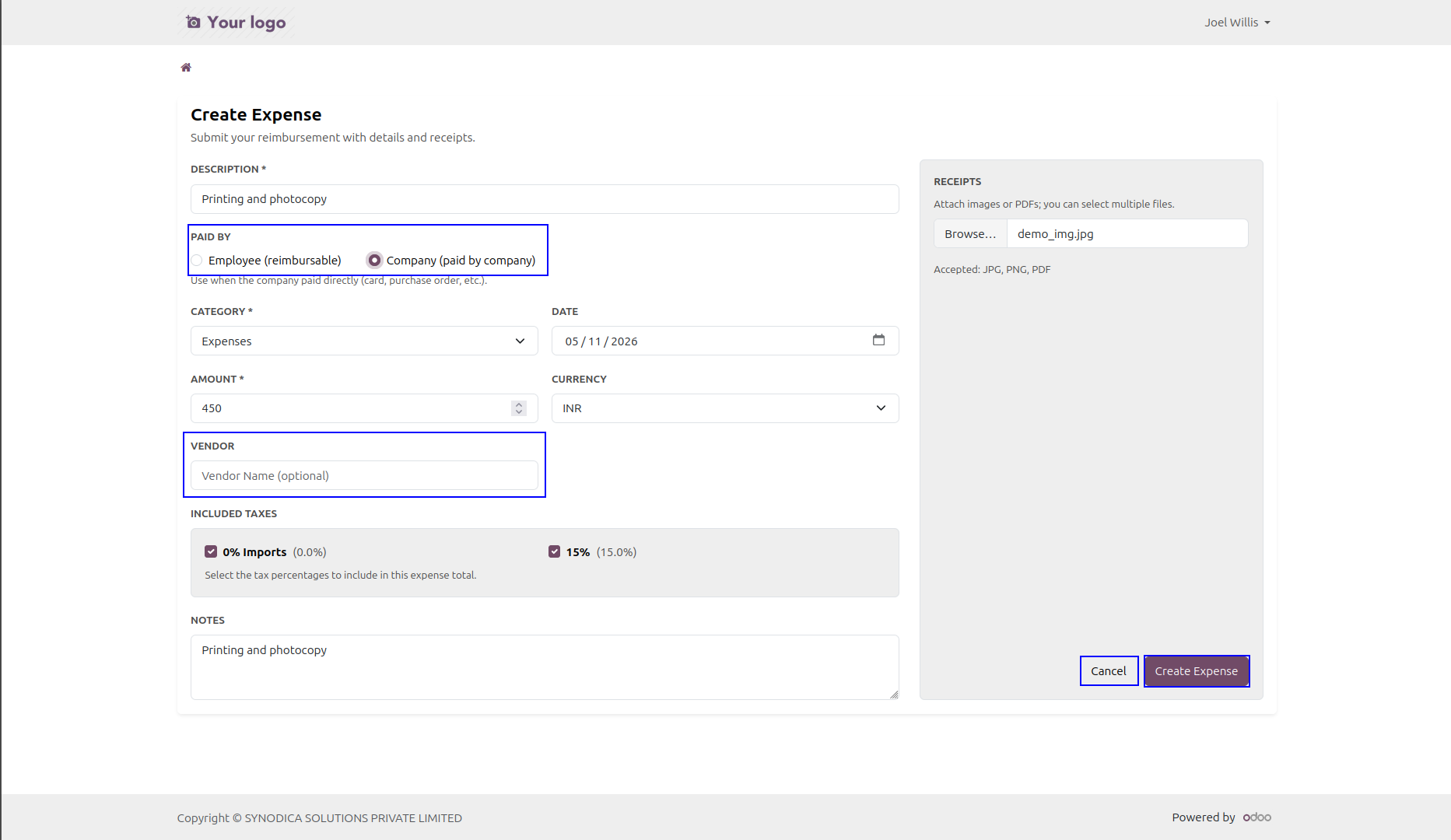
Task: Open the Category dropdown showing Expenses
Action: pyautogui.click(x=364, y=341)
